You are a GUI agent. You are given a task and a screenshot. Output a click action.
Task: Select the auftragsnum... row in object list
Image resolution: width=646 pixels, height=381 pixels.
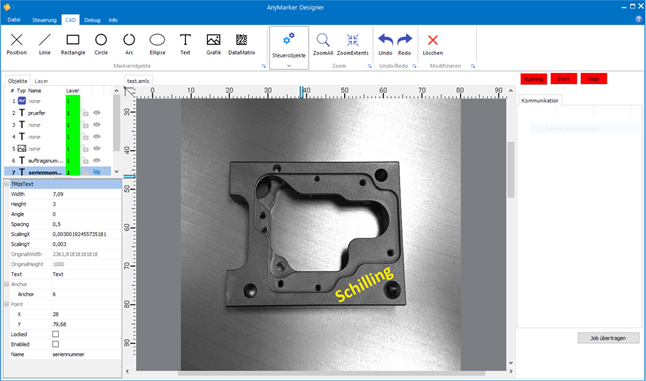(x=58, y=161)
